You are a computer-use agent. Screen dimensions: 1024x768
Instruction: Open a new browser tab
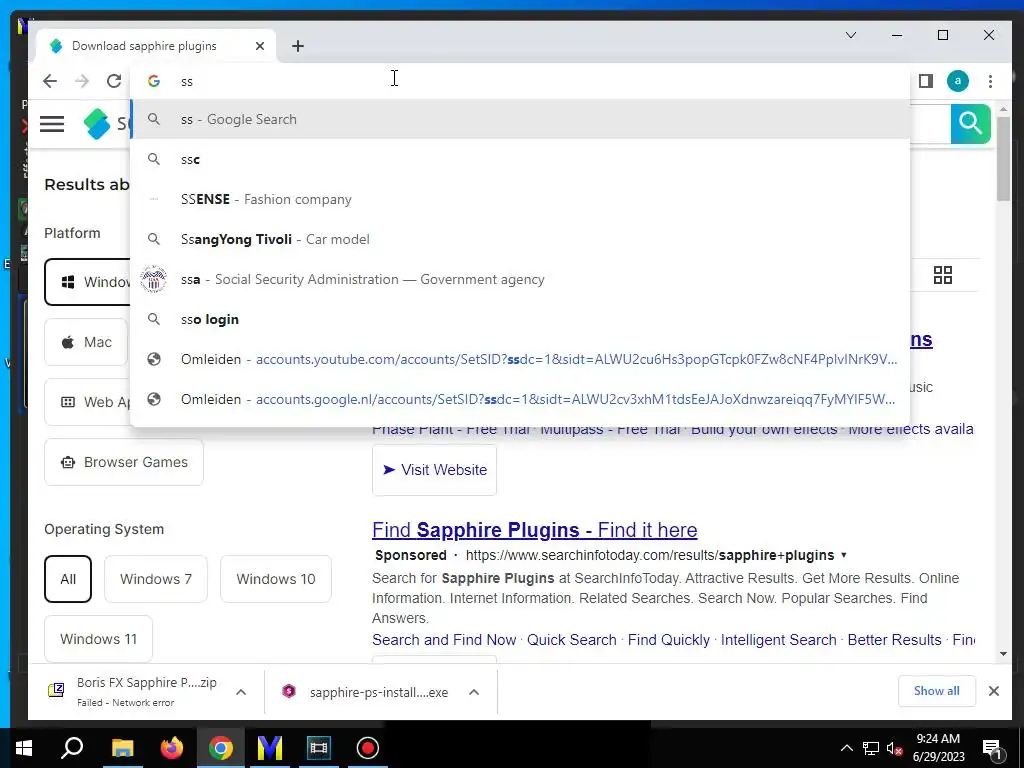point(298,46)
